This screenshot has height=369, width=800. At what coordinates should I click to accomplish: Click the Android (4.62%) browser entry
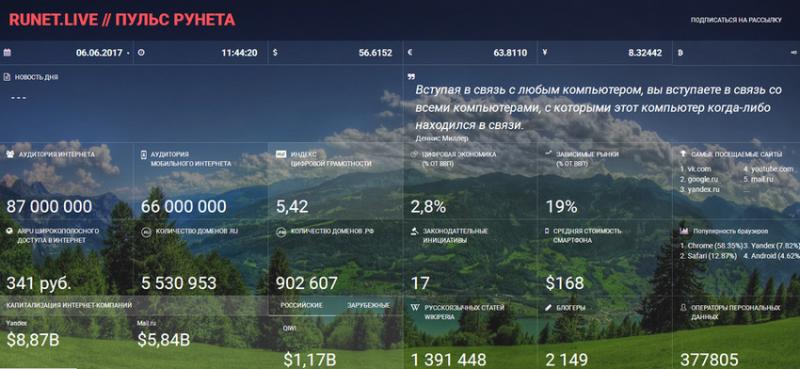pos(771,256)
